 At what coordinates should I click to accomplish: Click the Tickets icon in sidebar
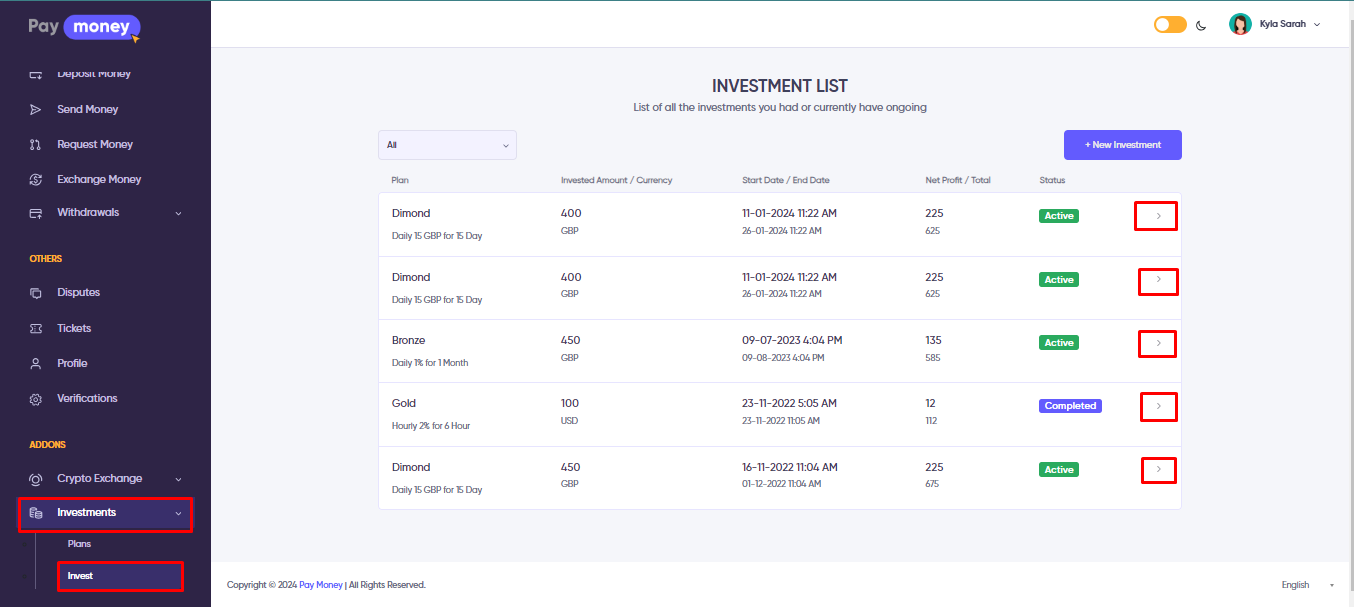tap(36, 328)
